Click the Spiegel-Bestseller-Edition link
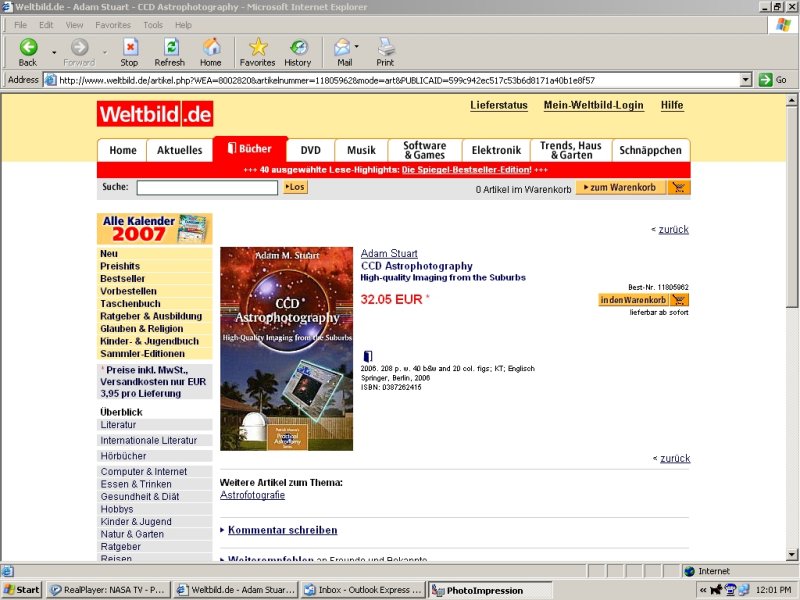The width and height of the screenshot is (800, 600). pyautogui.click(x=466, y=170)
